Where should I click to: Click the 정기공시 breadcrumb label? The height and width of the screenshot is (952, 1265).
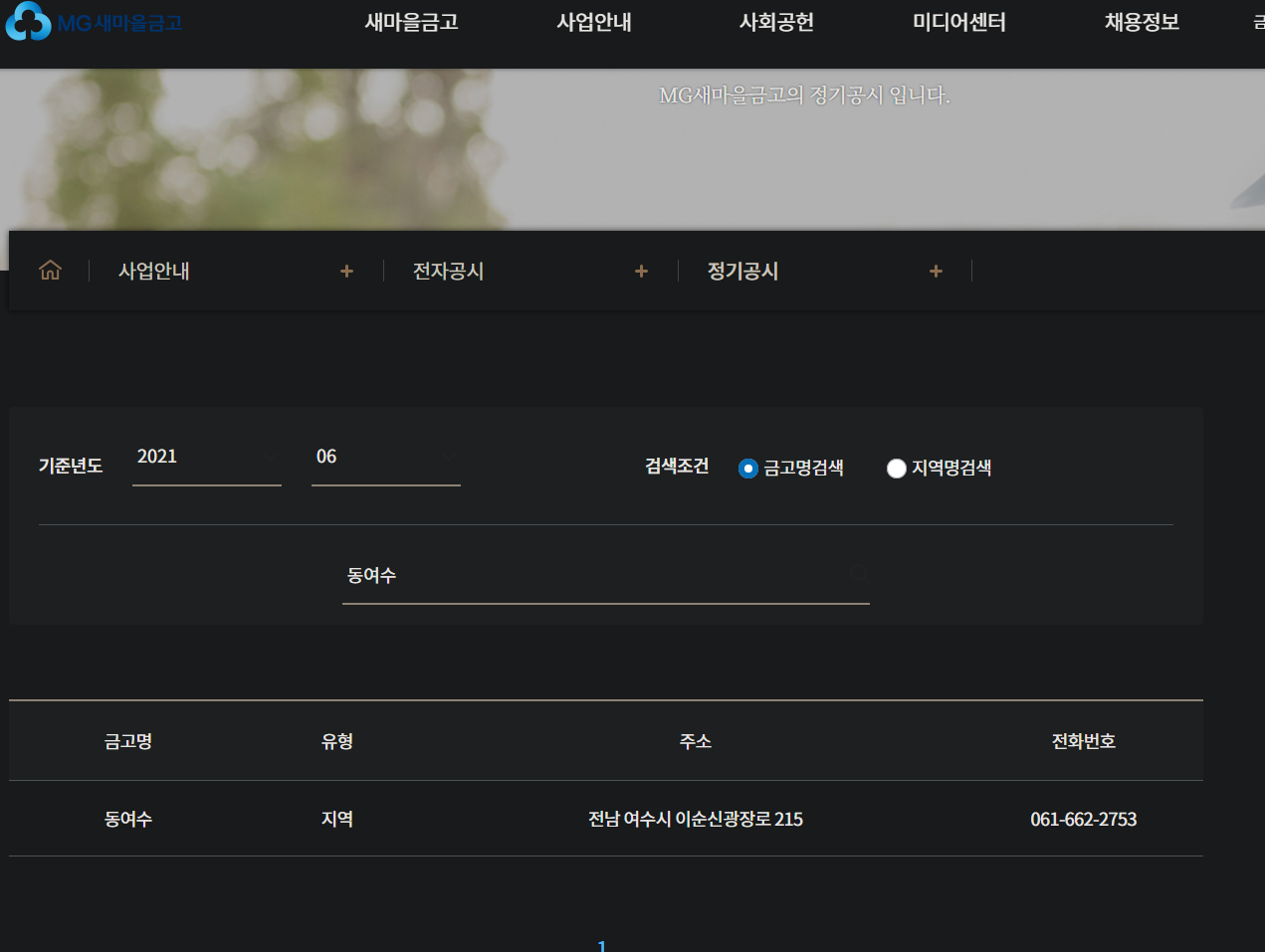743,271
